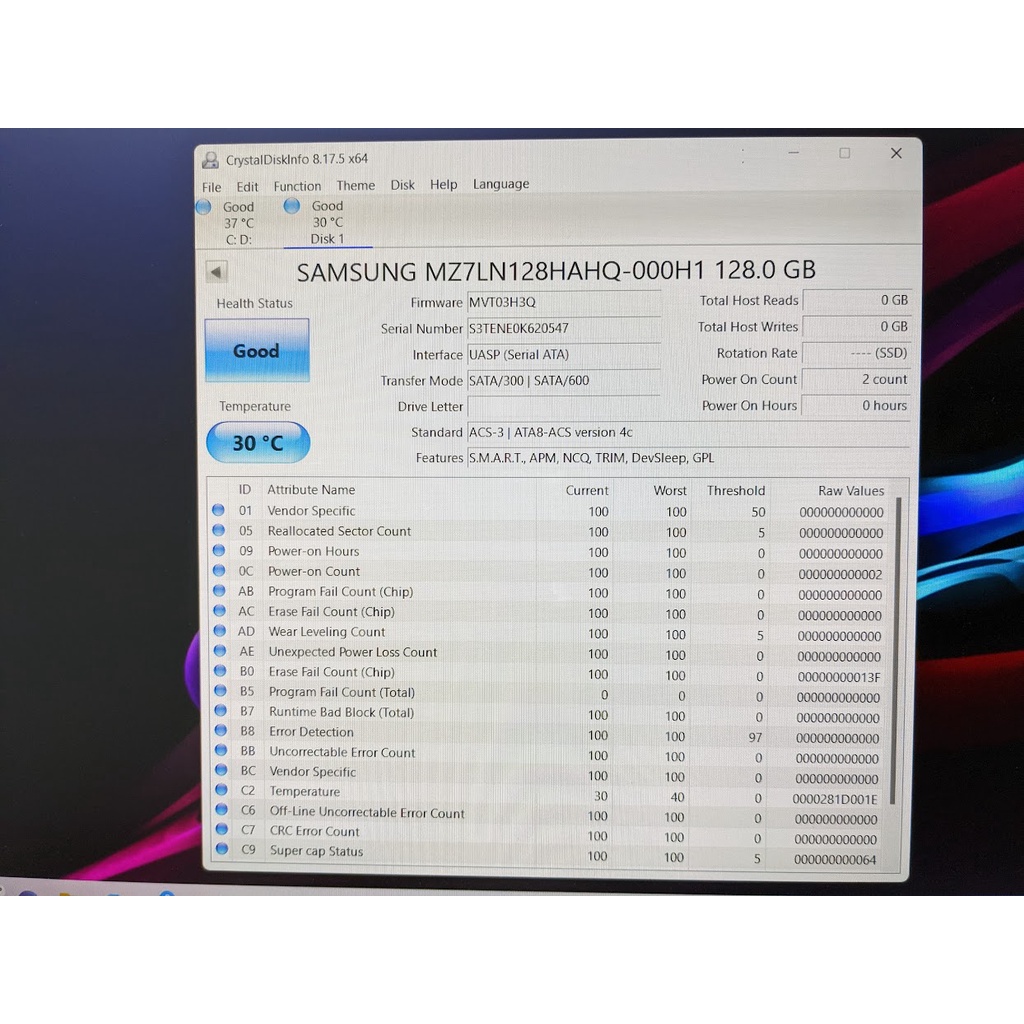Screen dimensions: 1024x1024
Task: Click status icon of Off-Line Uncorrectable Error Count
Action: 222,810
